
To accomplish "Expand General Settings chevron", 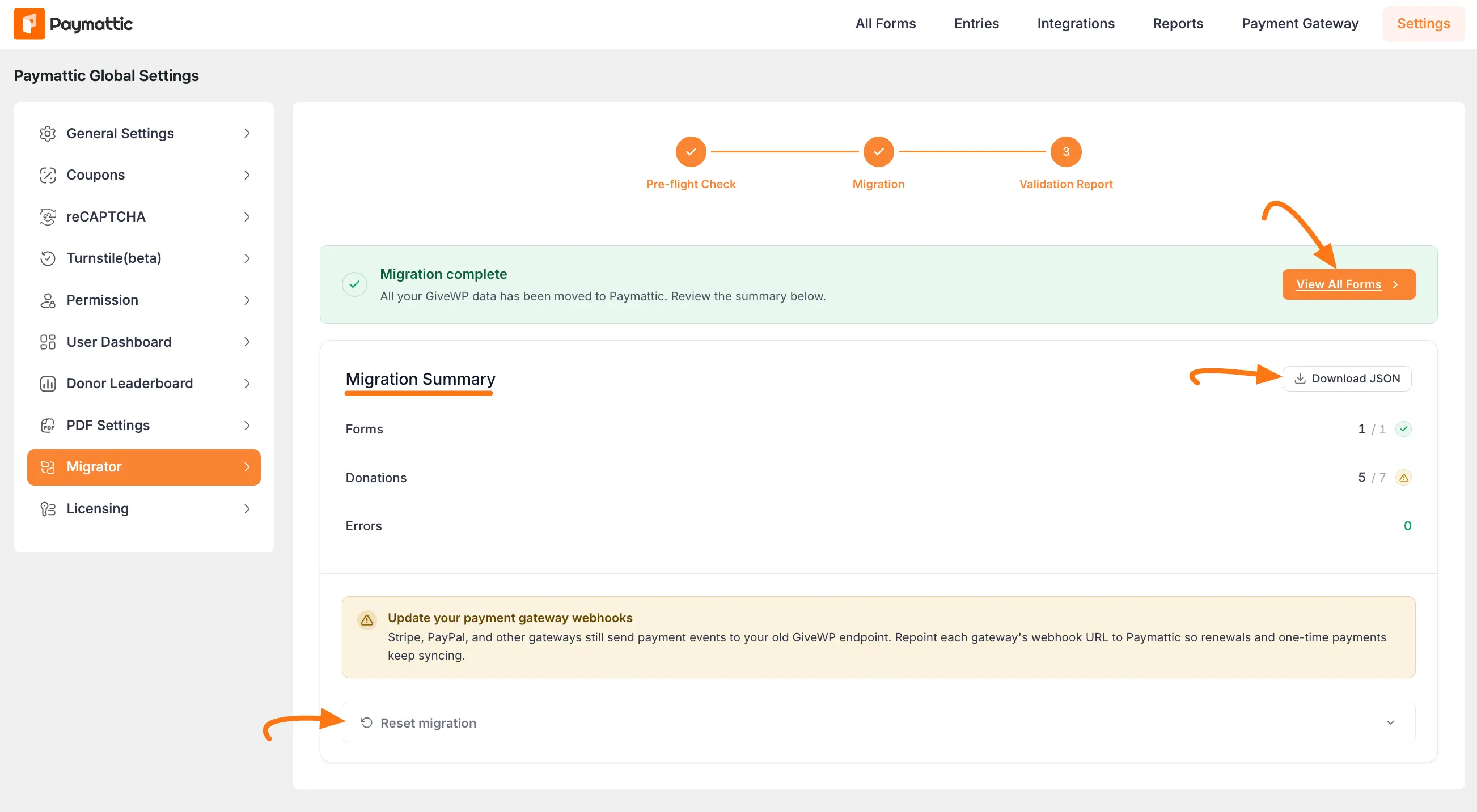I will 247,134.
